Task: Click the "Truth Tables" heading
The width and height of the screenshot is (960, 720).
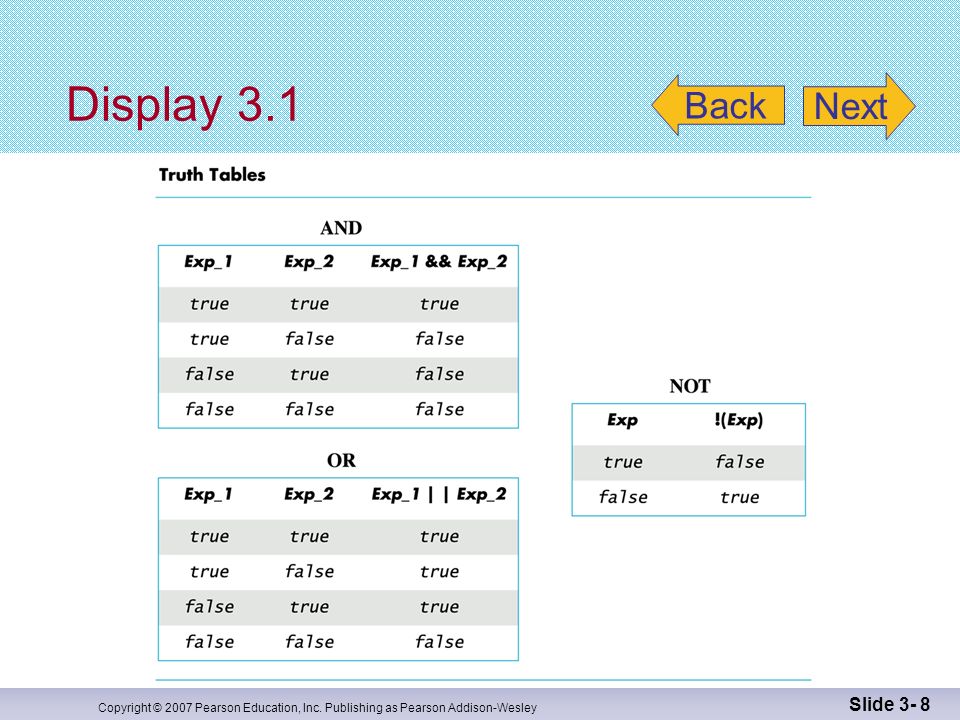Action: coord(212,175)
